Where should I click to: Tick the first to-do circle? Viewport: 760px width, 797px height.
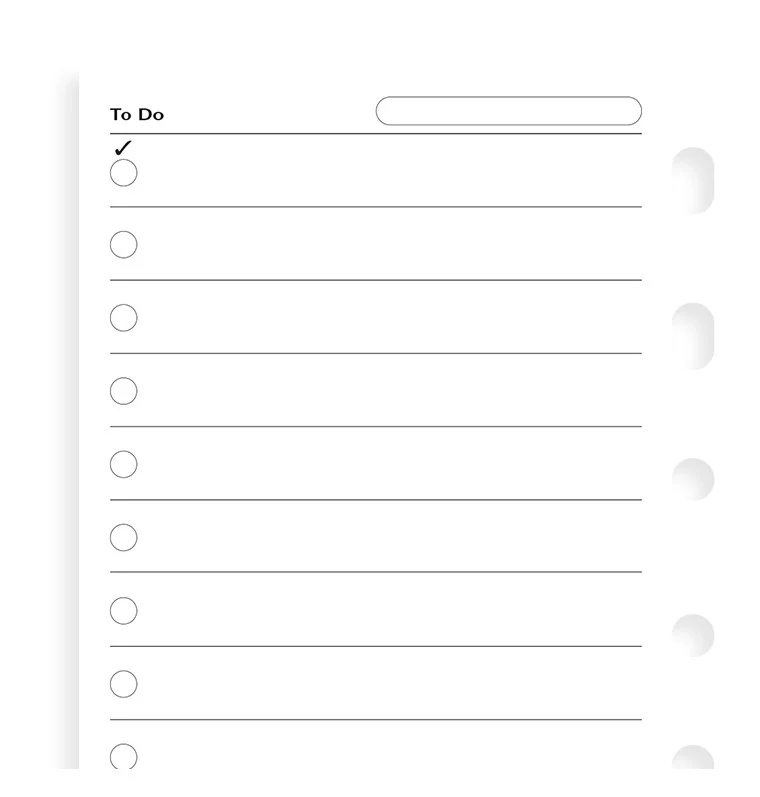coord(123,173)
